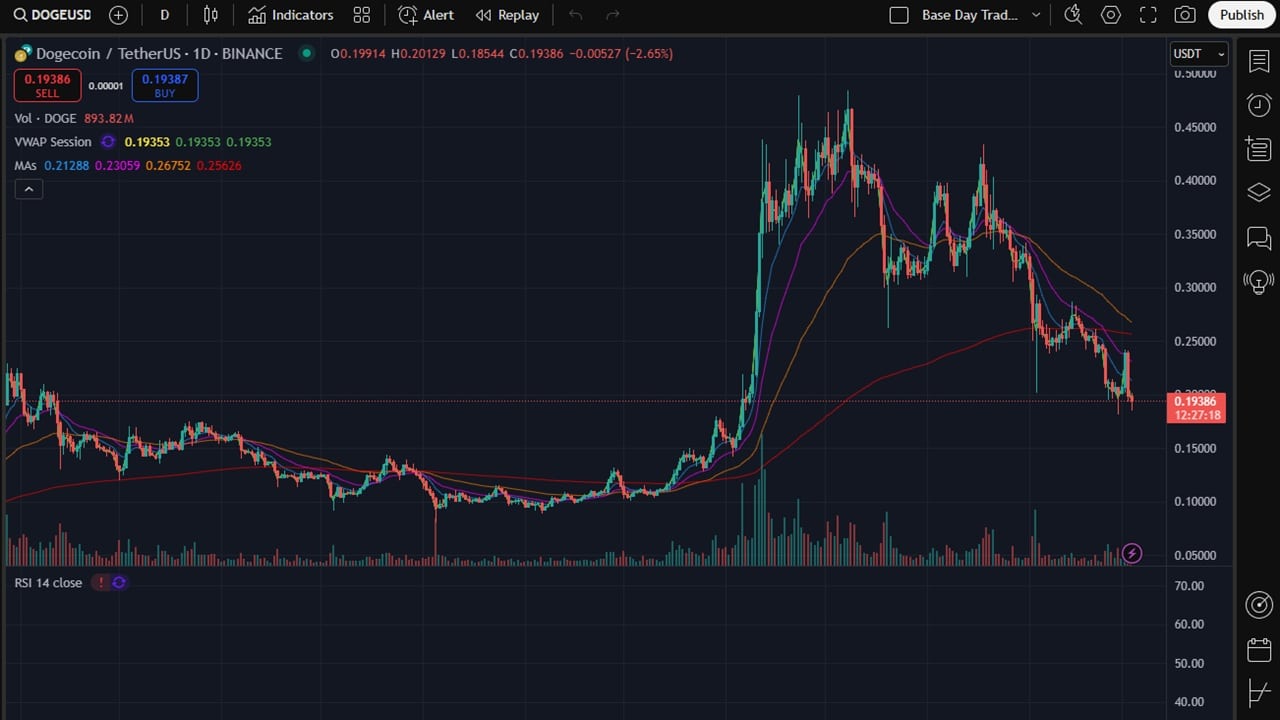Click the Publish button
Image resolution: width=1280 pixels, height=720 pixels.
pos(1242,15)
